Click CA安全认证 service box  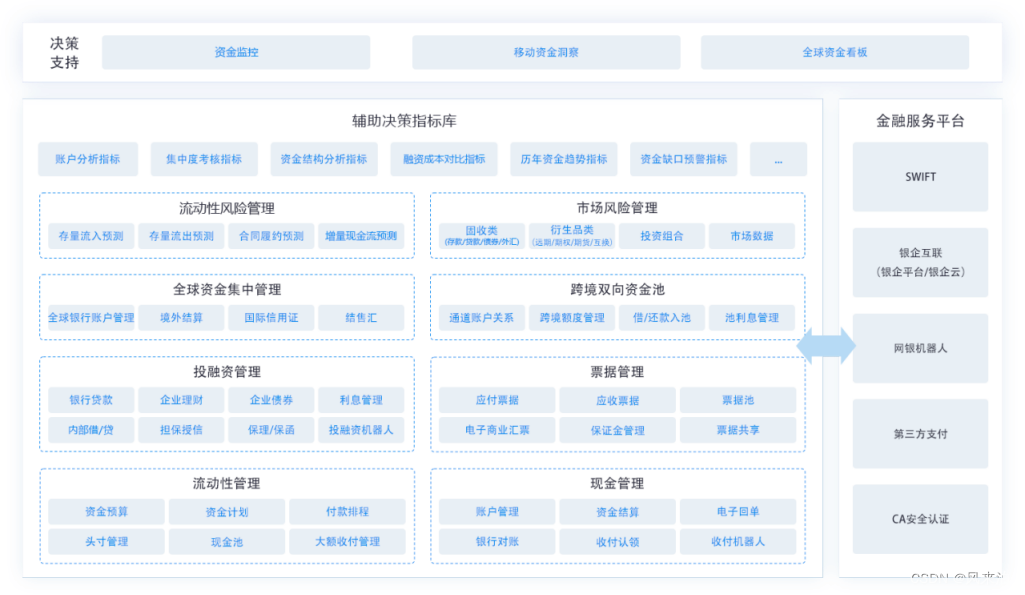(x=920, y=519)
